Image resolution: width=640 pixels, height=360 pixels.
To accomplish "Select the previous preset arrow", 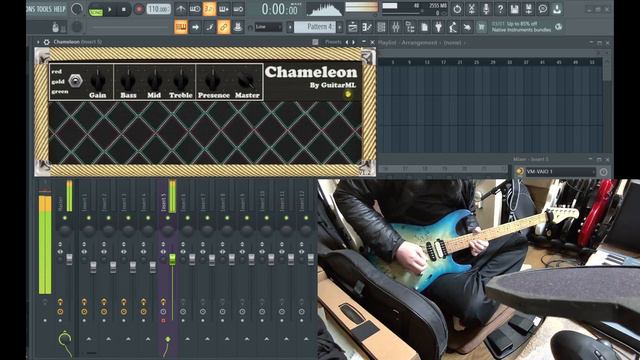I will [x=347, y=42].
